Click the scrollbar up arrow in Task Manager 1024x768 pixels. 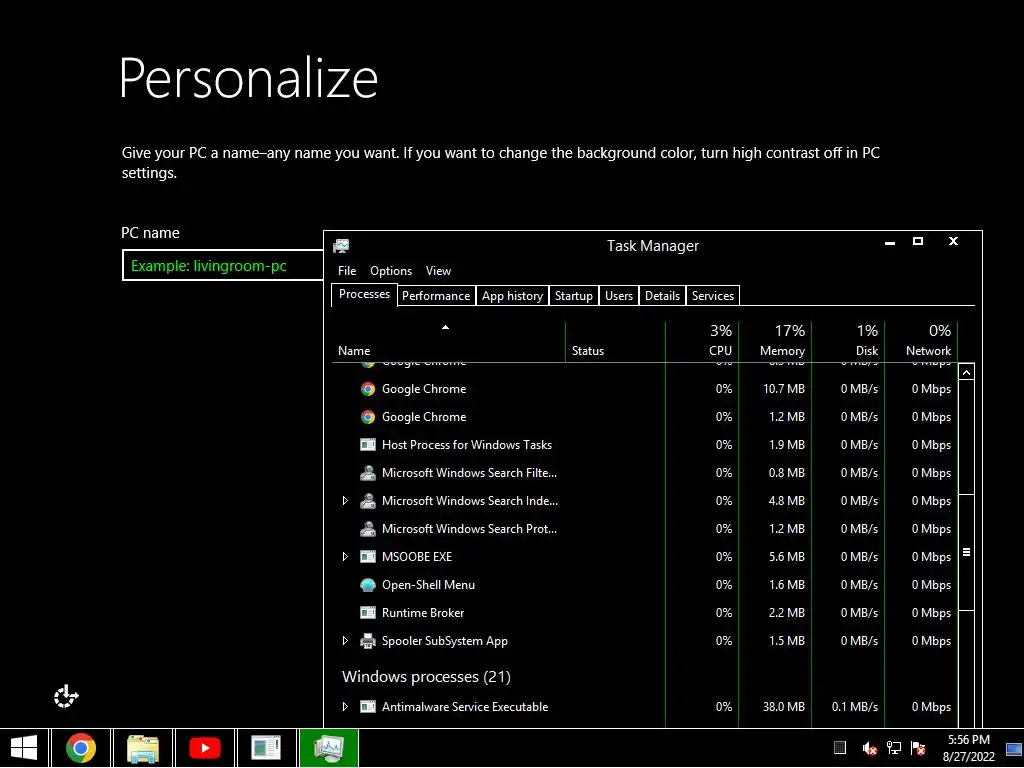coord(967,372)
